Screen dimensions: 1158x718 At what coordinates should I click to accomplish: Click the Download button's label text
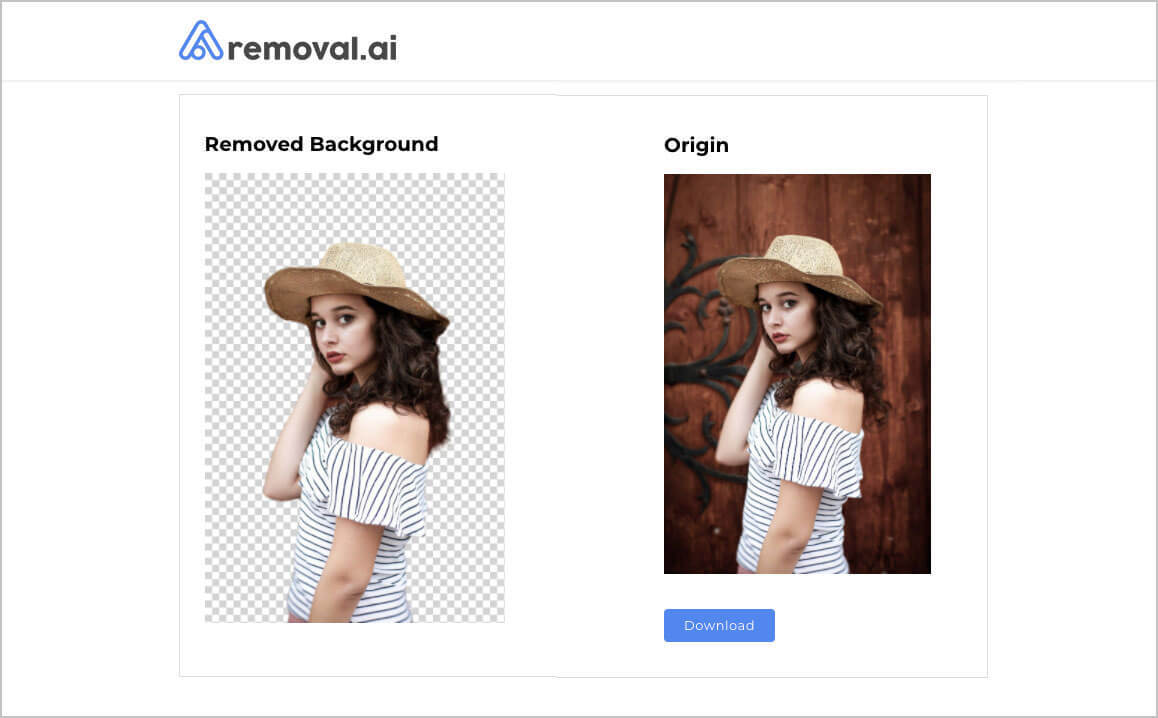click(x=719, y=625)
